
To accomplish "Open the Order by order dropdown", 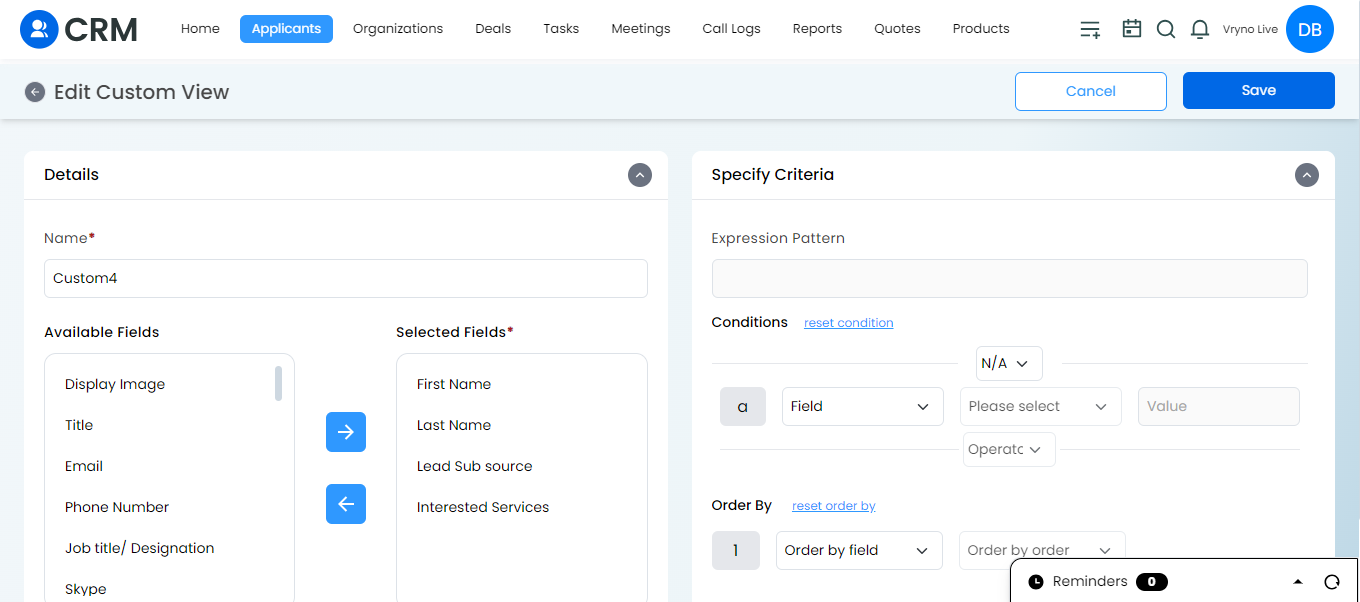I will (x=1042, y=550).
